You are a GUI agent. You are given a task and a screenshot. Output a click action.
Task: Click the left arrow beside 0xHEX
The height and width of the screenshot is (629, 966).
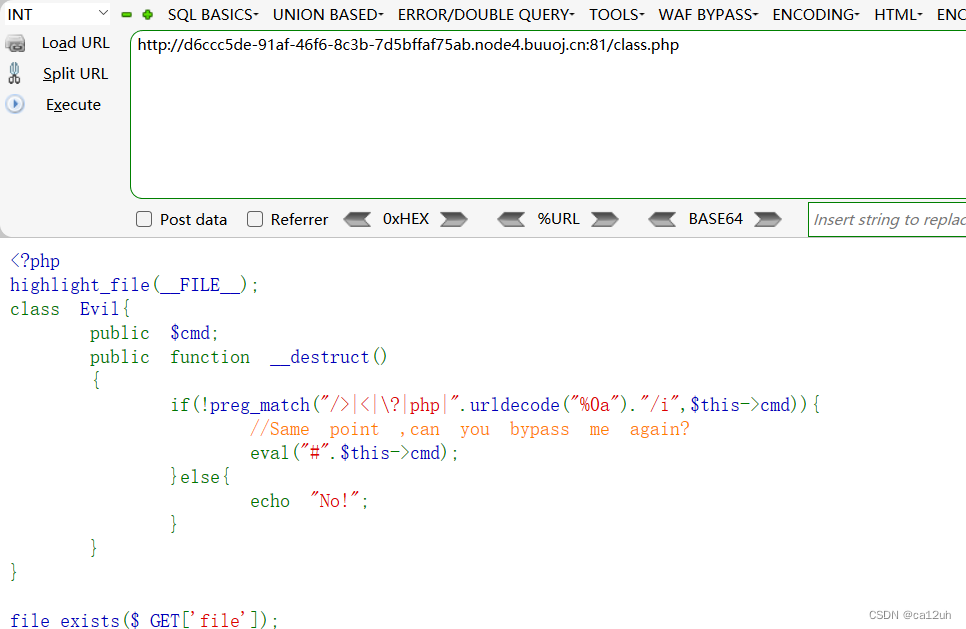[357, 219]
